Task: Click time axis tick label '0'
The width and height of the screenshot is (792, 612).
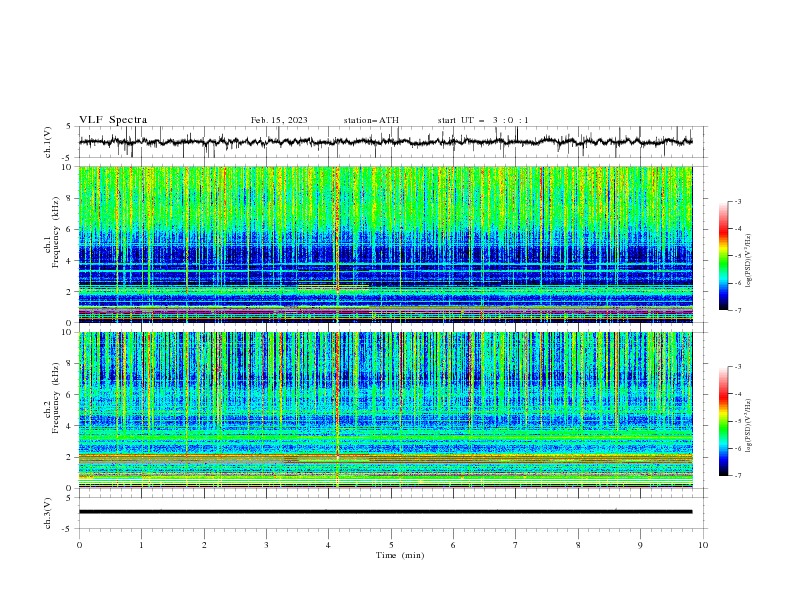Action: [x=79, y=545]
